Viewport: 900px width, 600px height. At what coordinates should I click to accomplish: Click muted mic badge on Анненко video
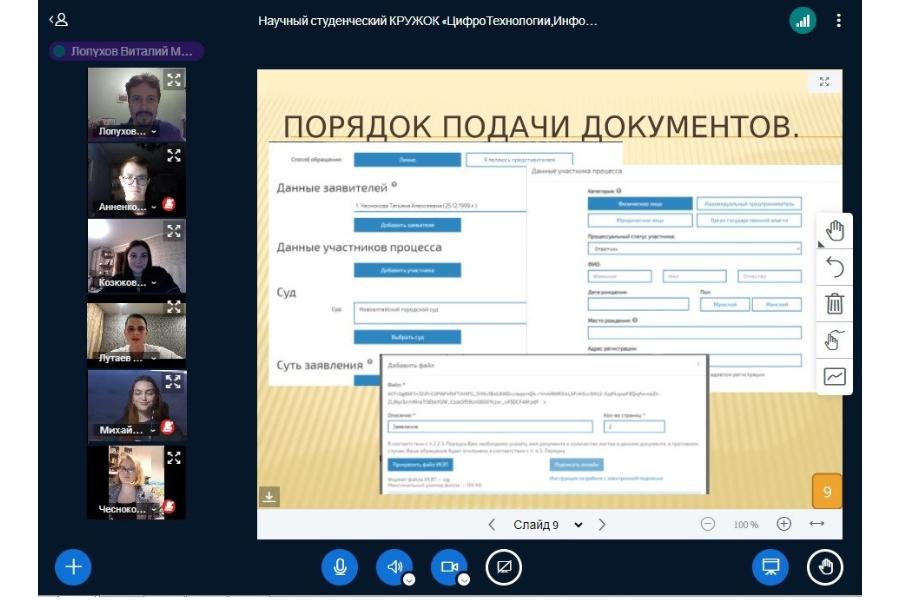point(169,203)
